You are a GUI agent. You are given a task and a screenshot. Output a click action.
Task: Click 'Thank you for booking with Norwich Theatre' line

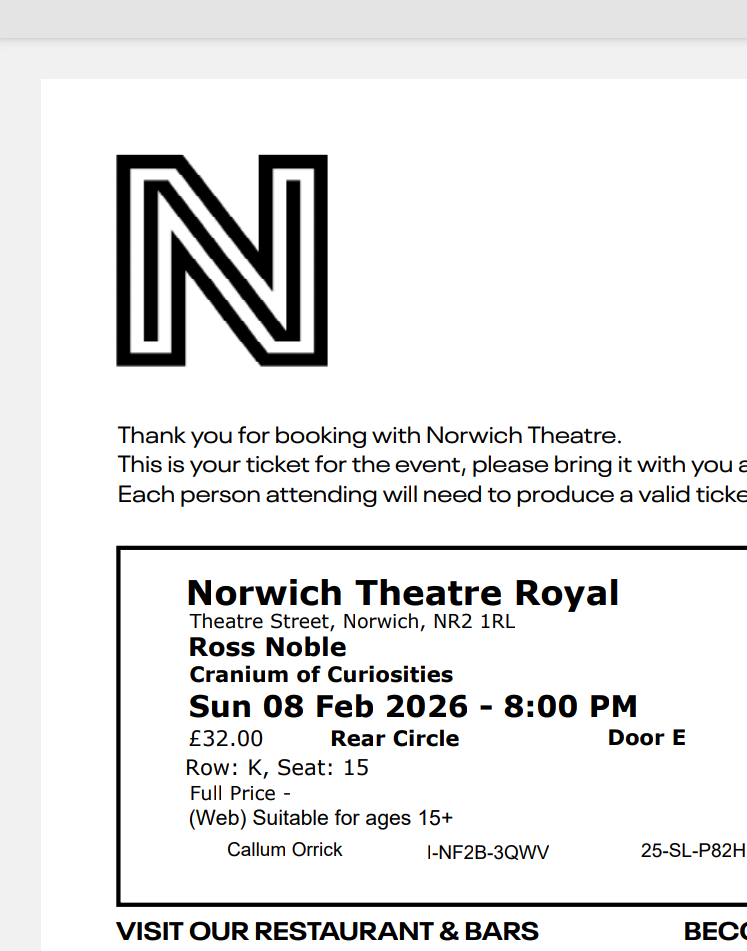coord(370,435)
